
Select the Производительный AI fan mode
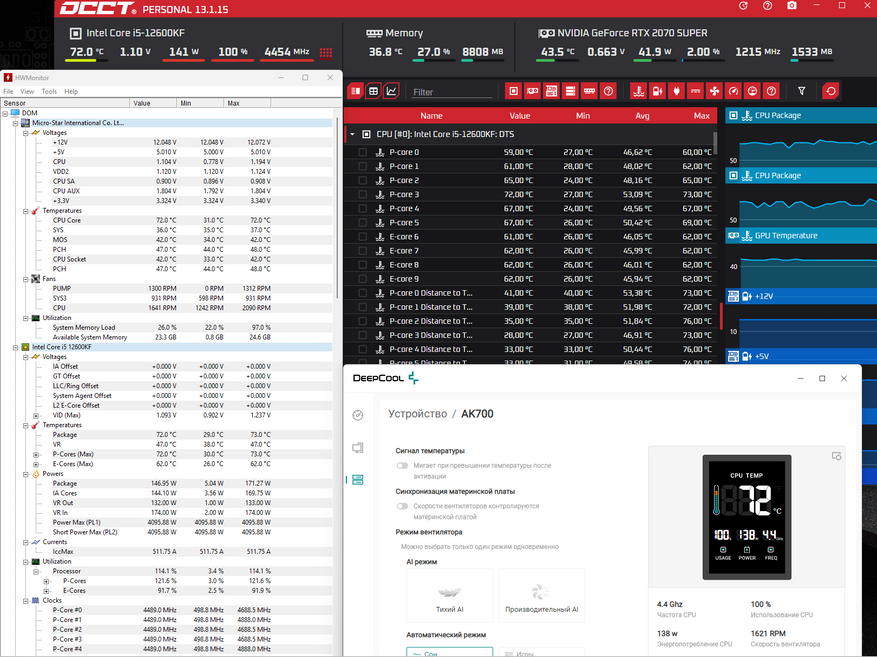click(541, 597)
